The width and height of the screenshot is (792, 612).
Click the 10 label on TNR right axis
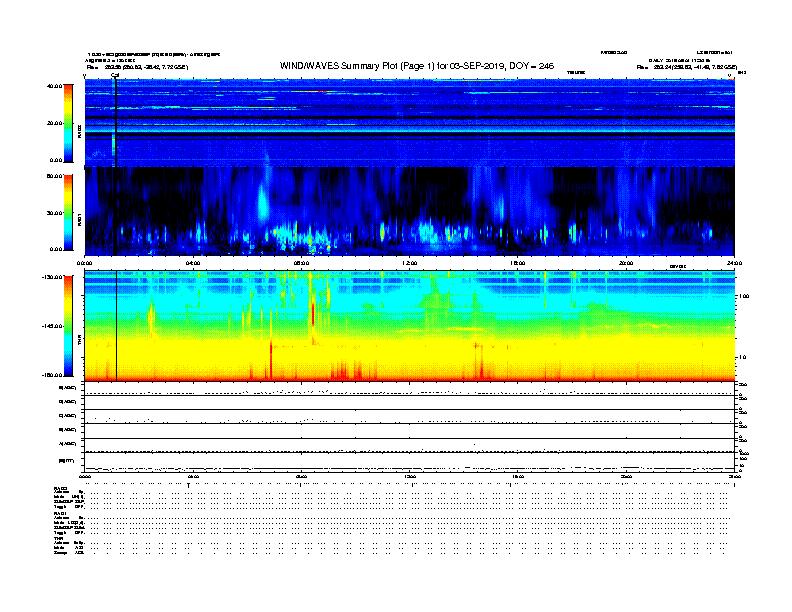(x=745, y=357)
